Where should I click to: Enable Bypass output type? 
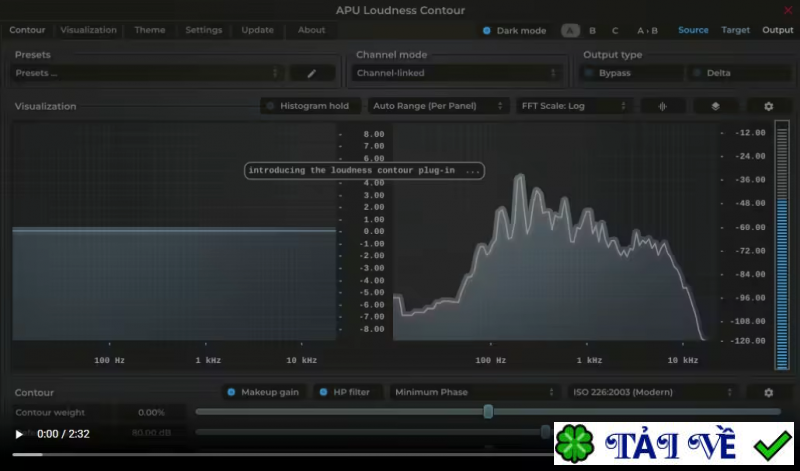(632, 73)
